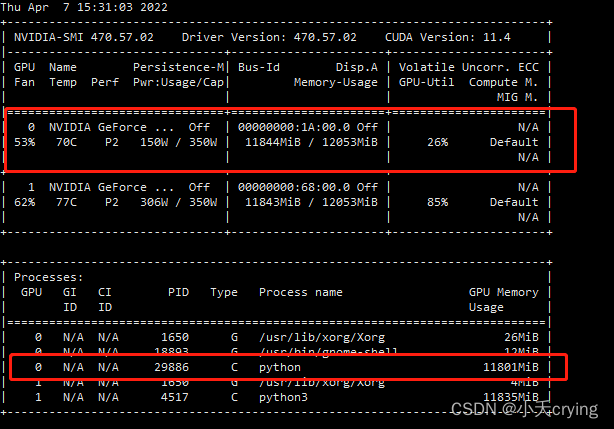Click the 'Bus-Id' column header

click(259, 67)
